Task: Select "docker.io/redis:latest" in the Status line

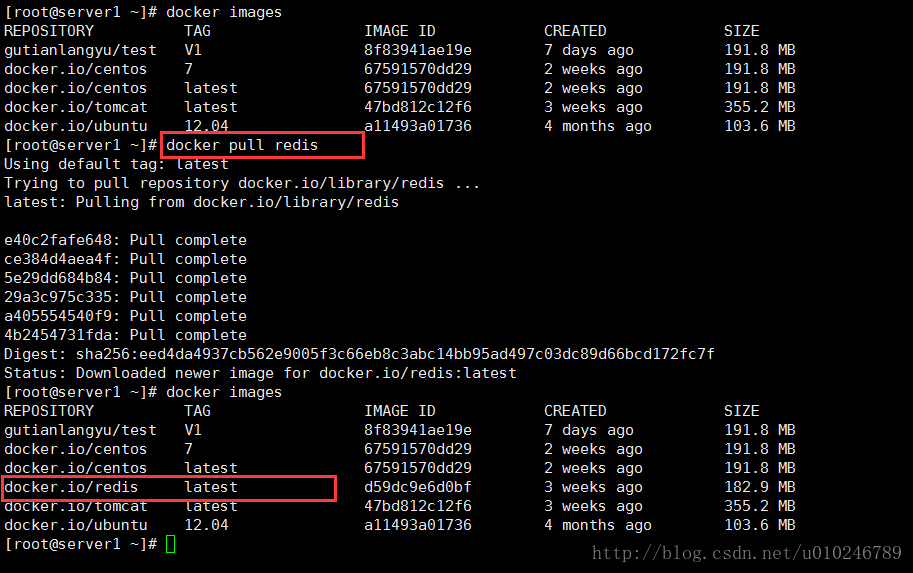Action: (418, 373)
